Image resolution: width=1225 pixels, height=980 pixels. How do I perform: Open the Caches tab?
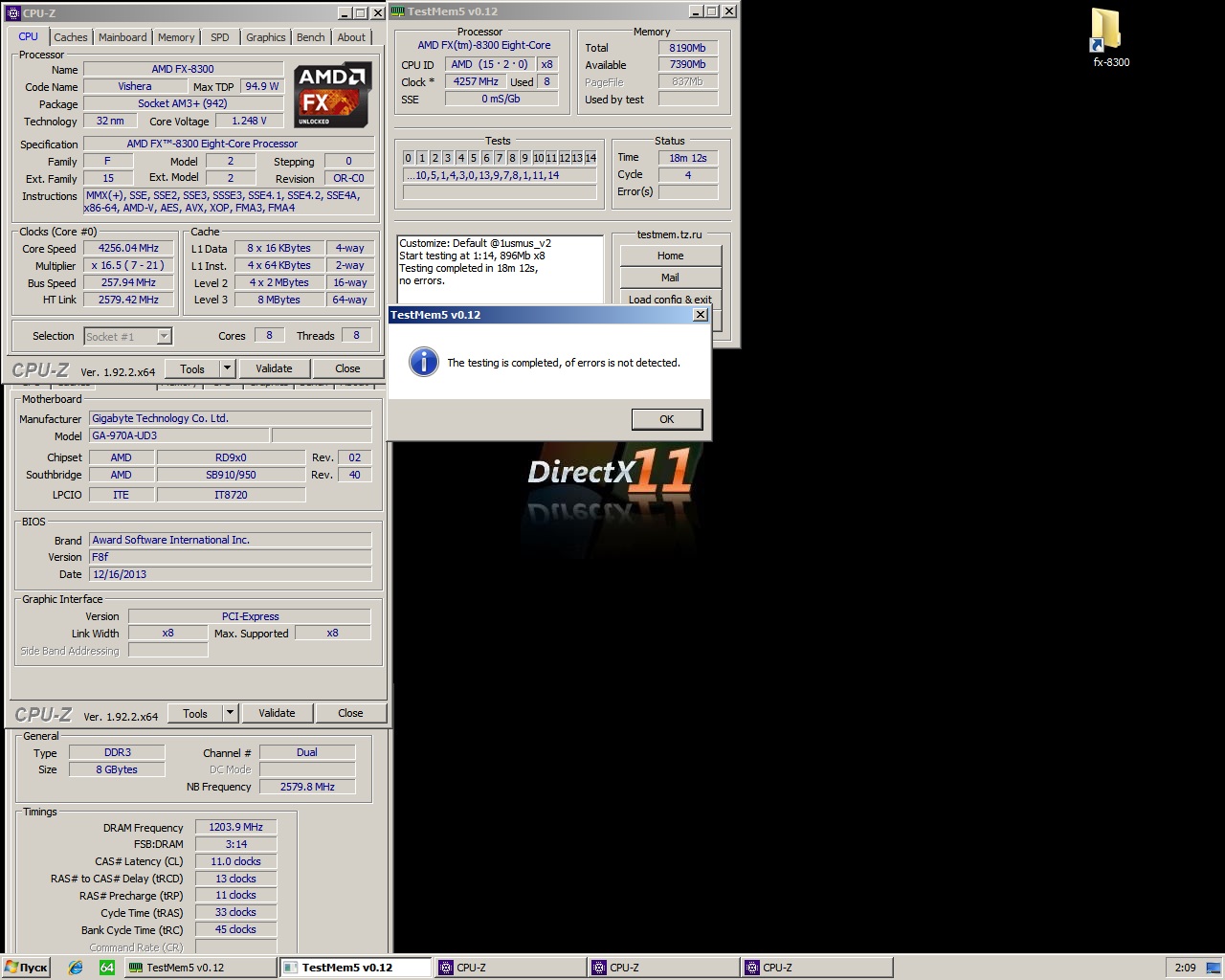click(x=71, y=37)
